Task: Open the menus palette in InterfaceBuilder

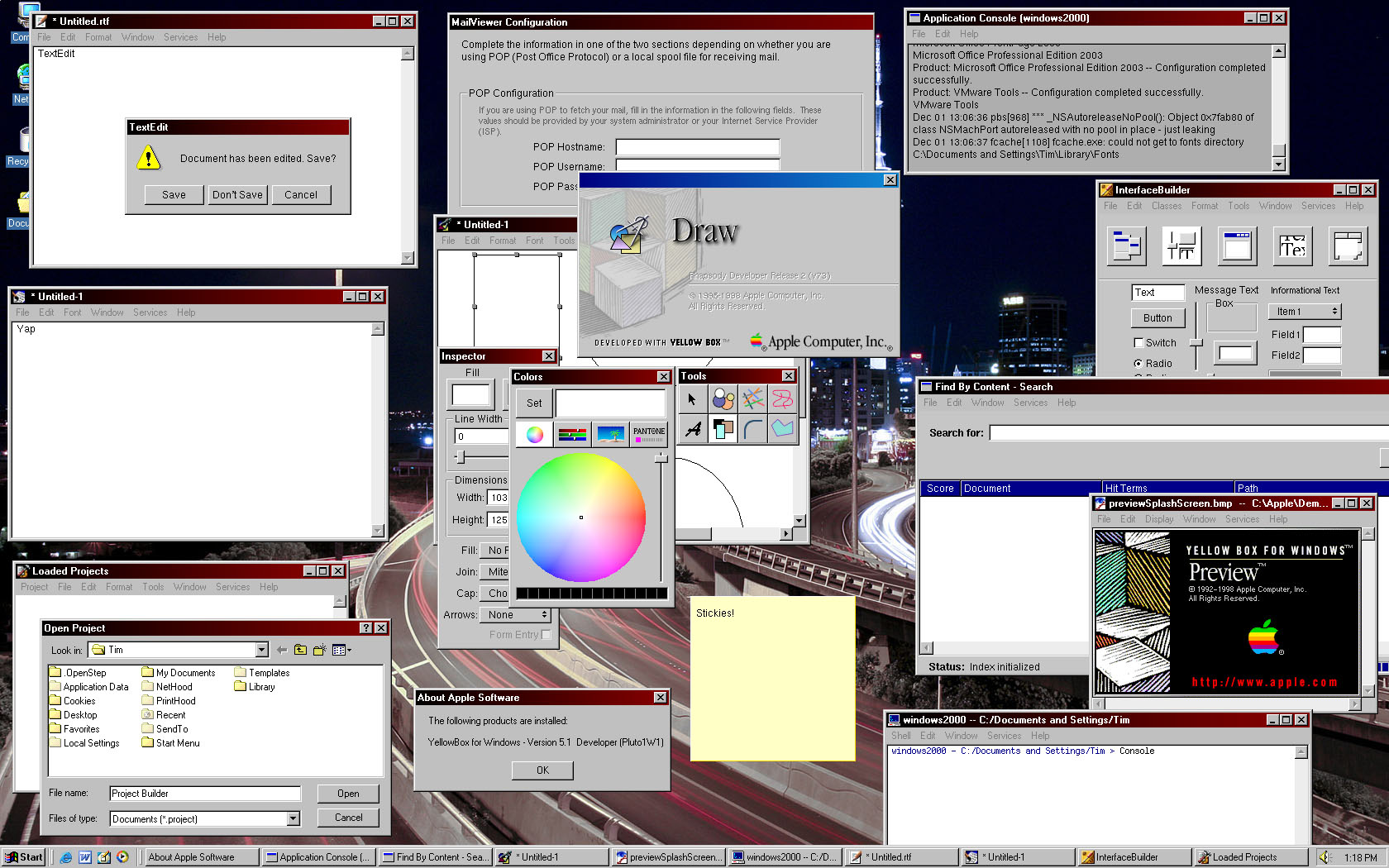Action: pyautogui.click(x=1126, y=246)
